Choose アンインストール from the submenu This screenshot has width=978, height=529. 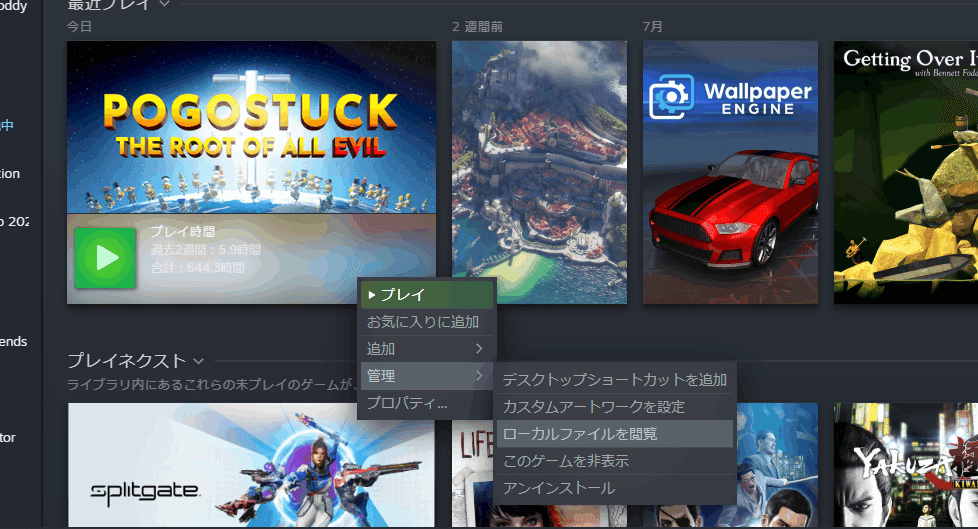614,488
